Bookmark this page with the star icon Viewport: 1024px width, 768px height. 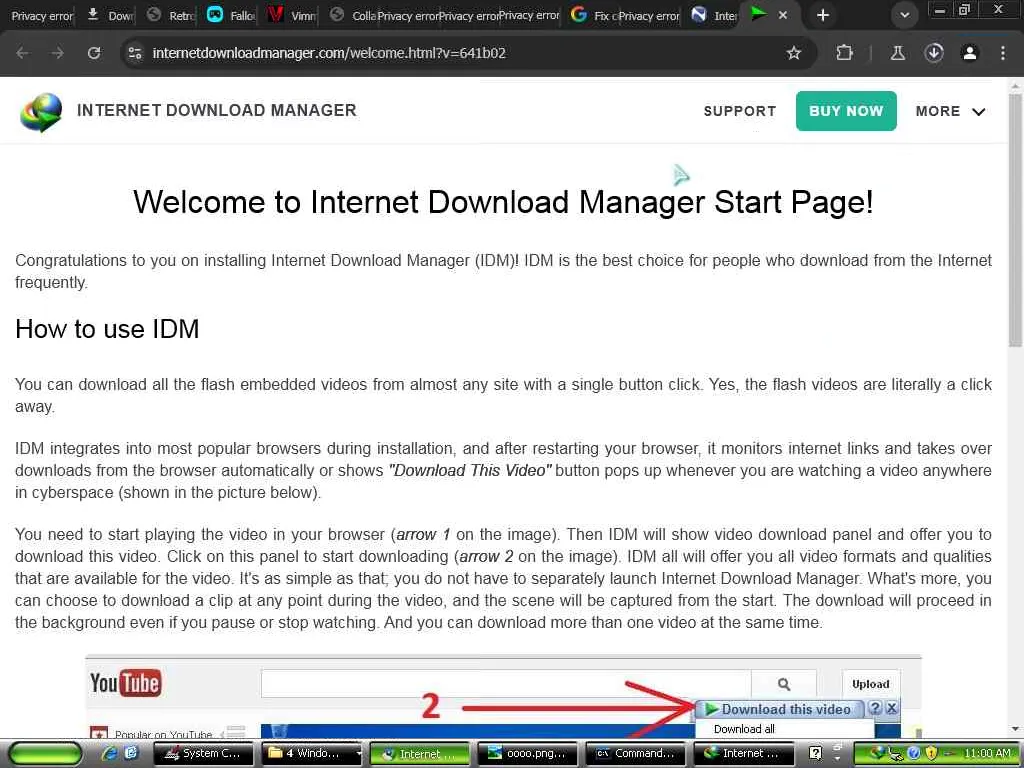click(793, 53)
